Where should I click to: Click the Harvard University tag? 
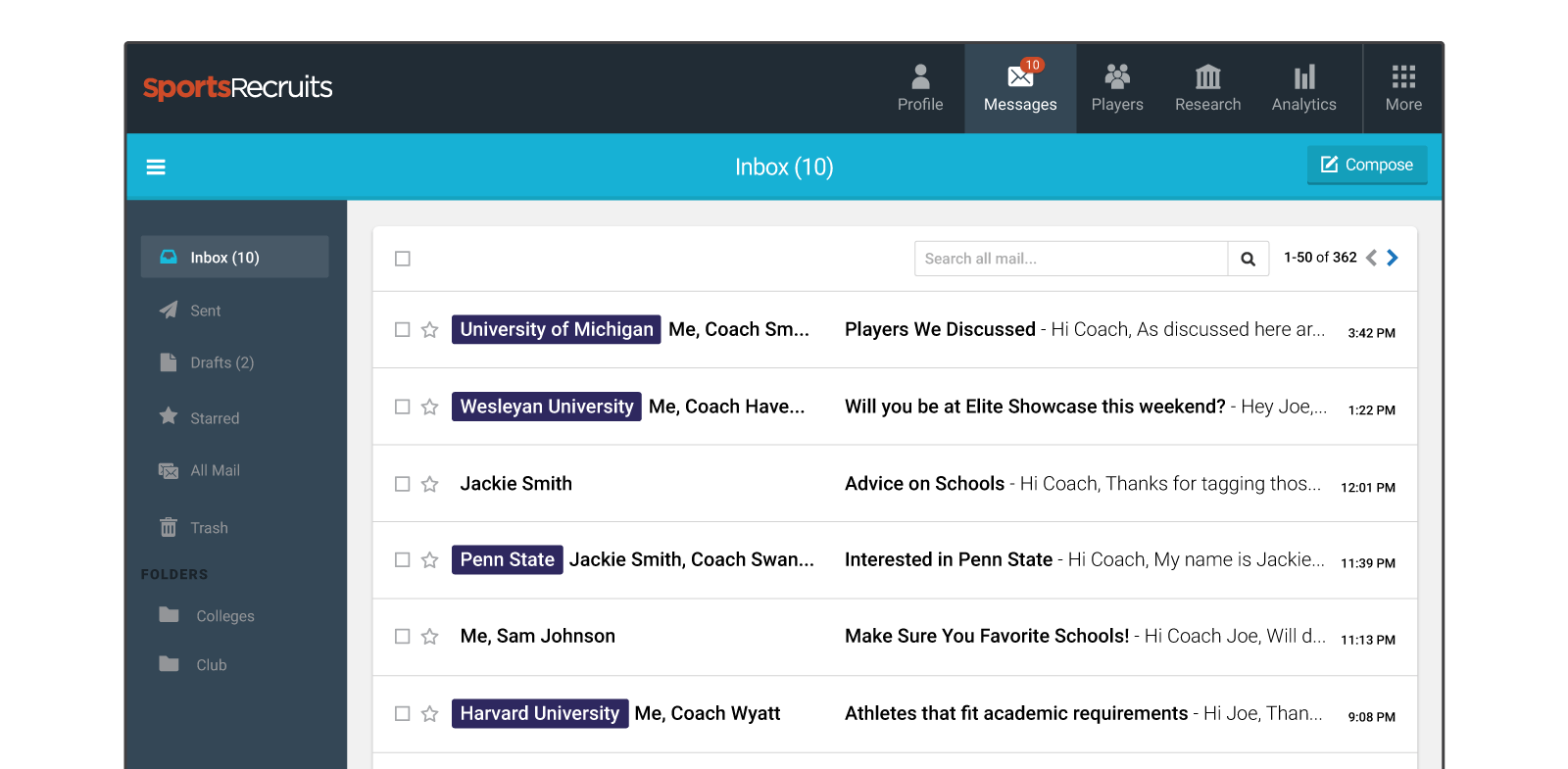(540, 713)
